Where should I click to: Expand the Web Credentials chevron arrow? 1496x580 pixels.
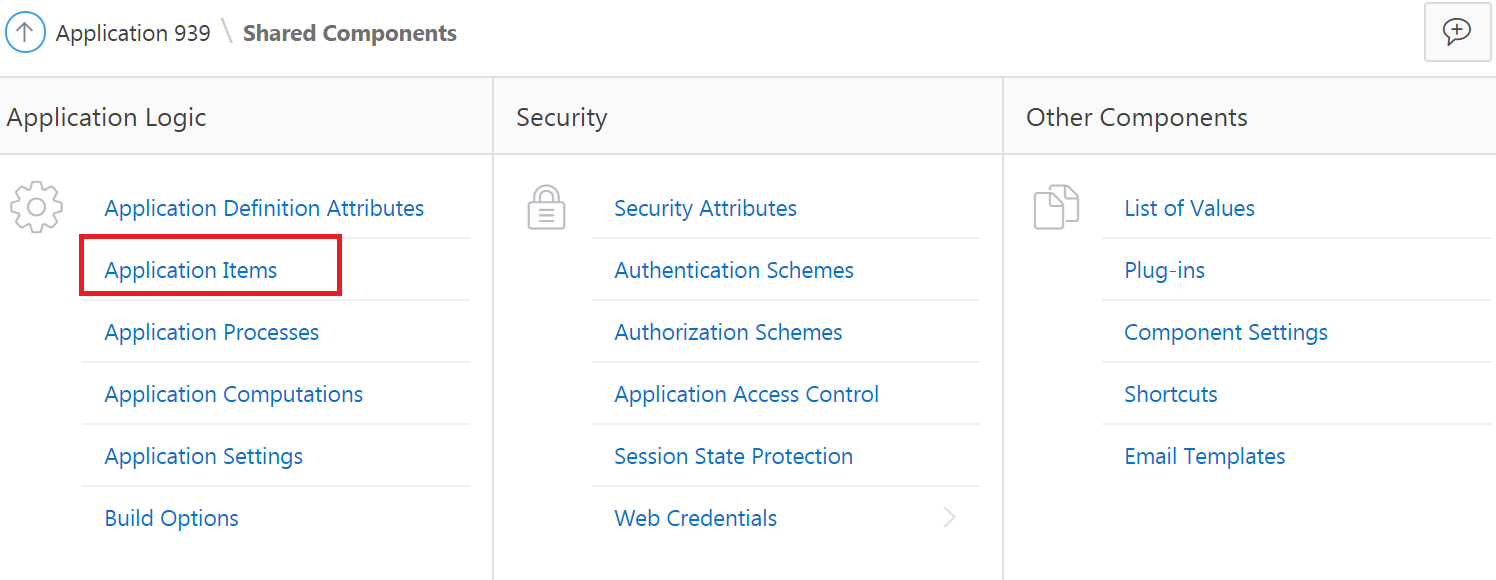[949, 517]
